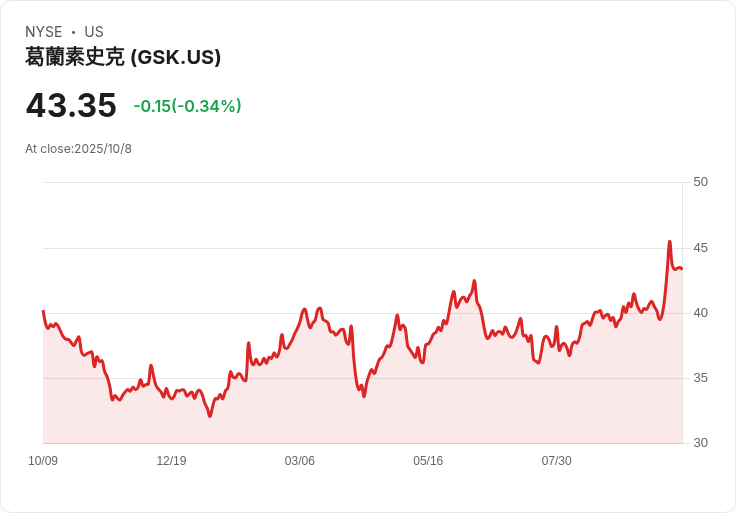Viewport: 736px width, 513px height.
Task: Click the right end of the price line
Action: (682, 268)
